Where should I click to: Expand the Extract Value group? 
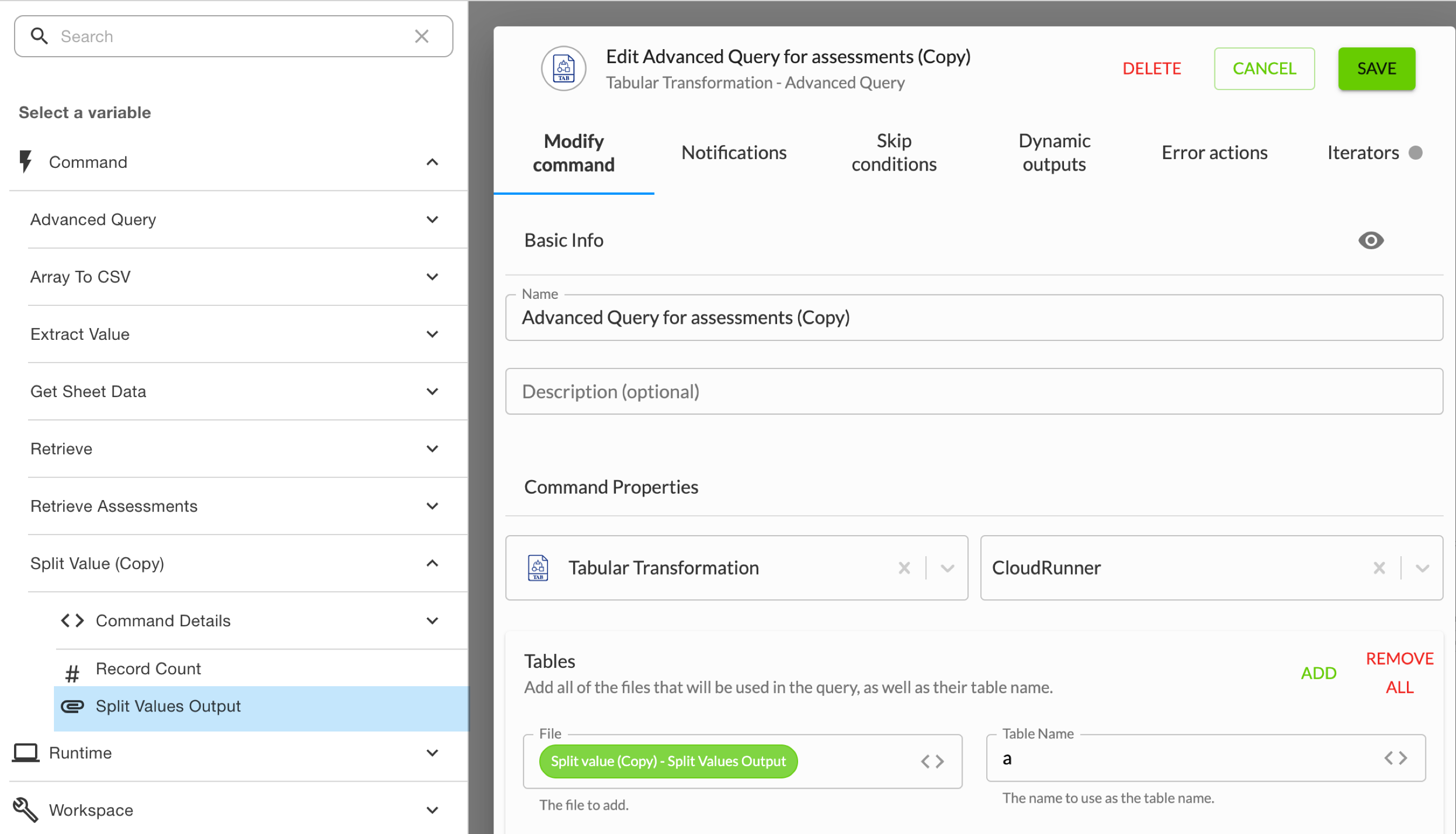coord(432,334)
